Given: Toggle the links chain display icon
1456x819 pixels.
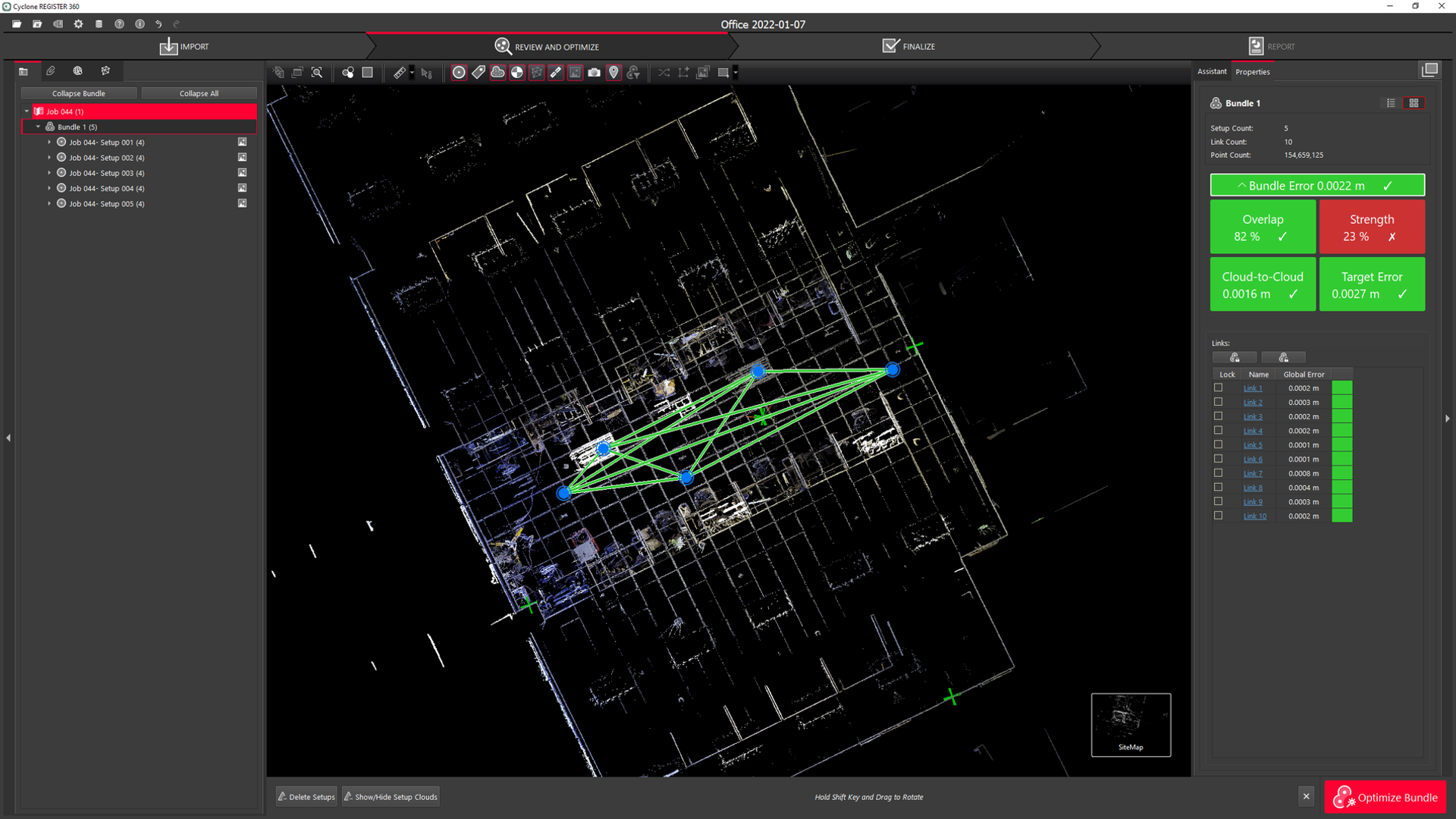Looking at the screenshot, I should pos(556,73).
